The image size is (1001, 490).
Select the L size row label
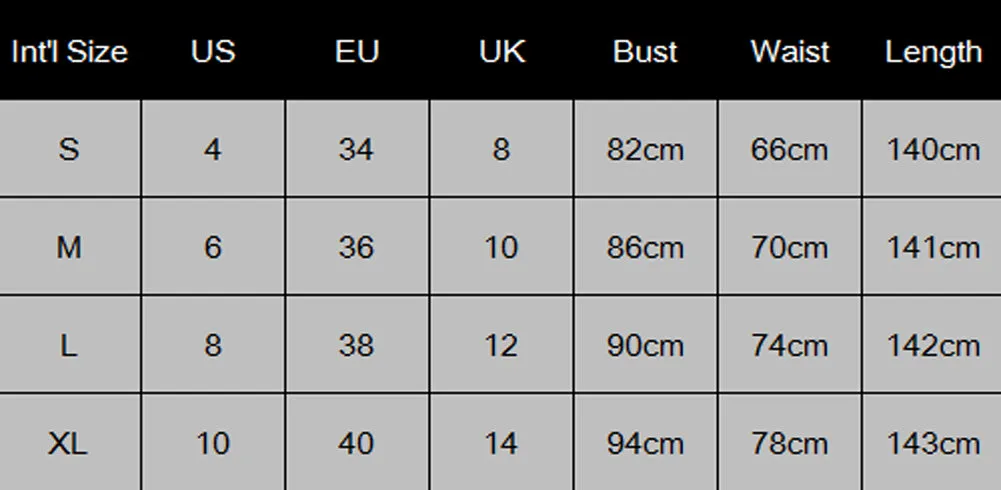pos(69,345)
